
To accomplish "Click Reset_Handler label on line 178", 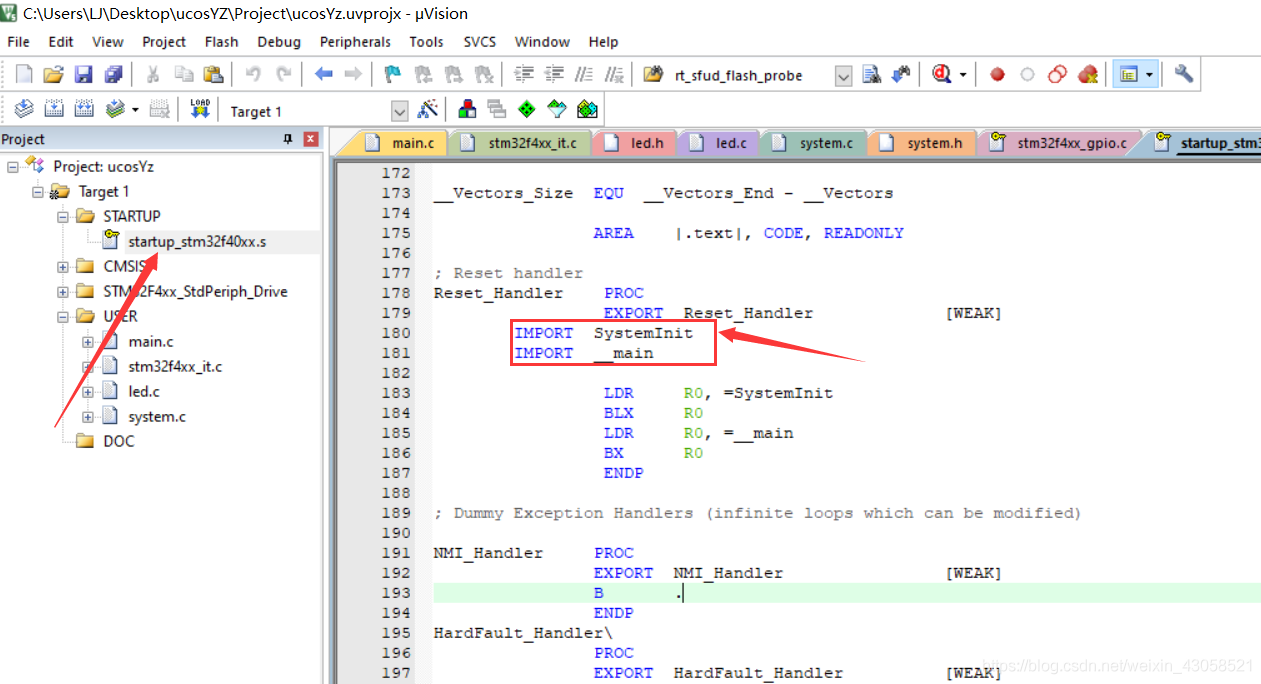I will tap(498, 293).
